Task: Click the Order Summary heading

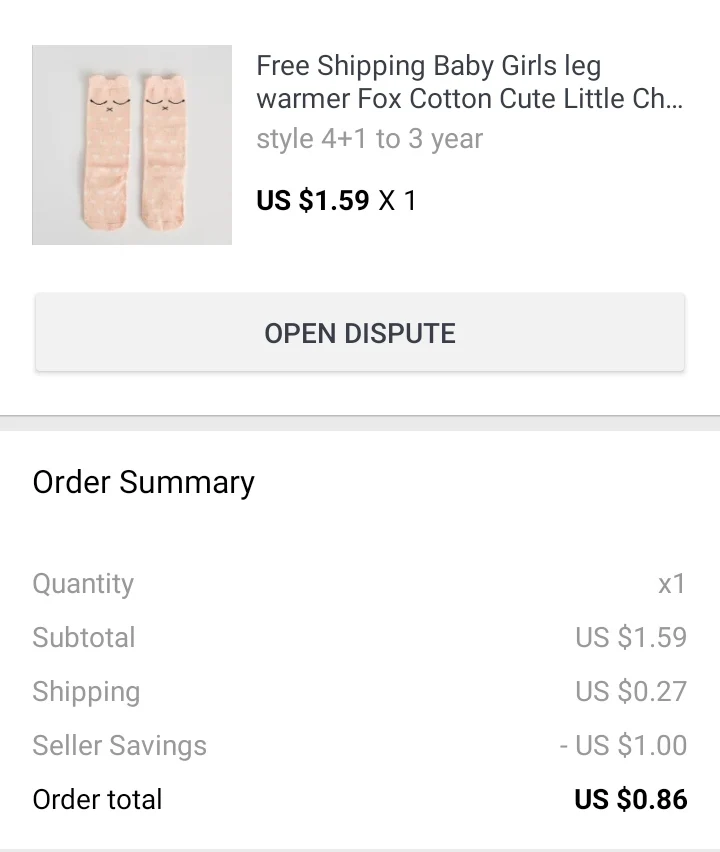Action: point(143,482)
